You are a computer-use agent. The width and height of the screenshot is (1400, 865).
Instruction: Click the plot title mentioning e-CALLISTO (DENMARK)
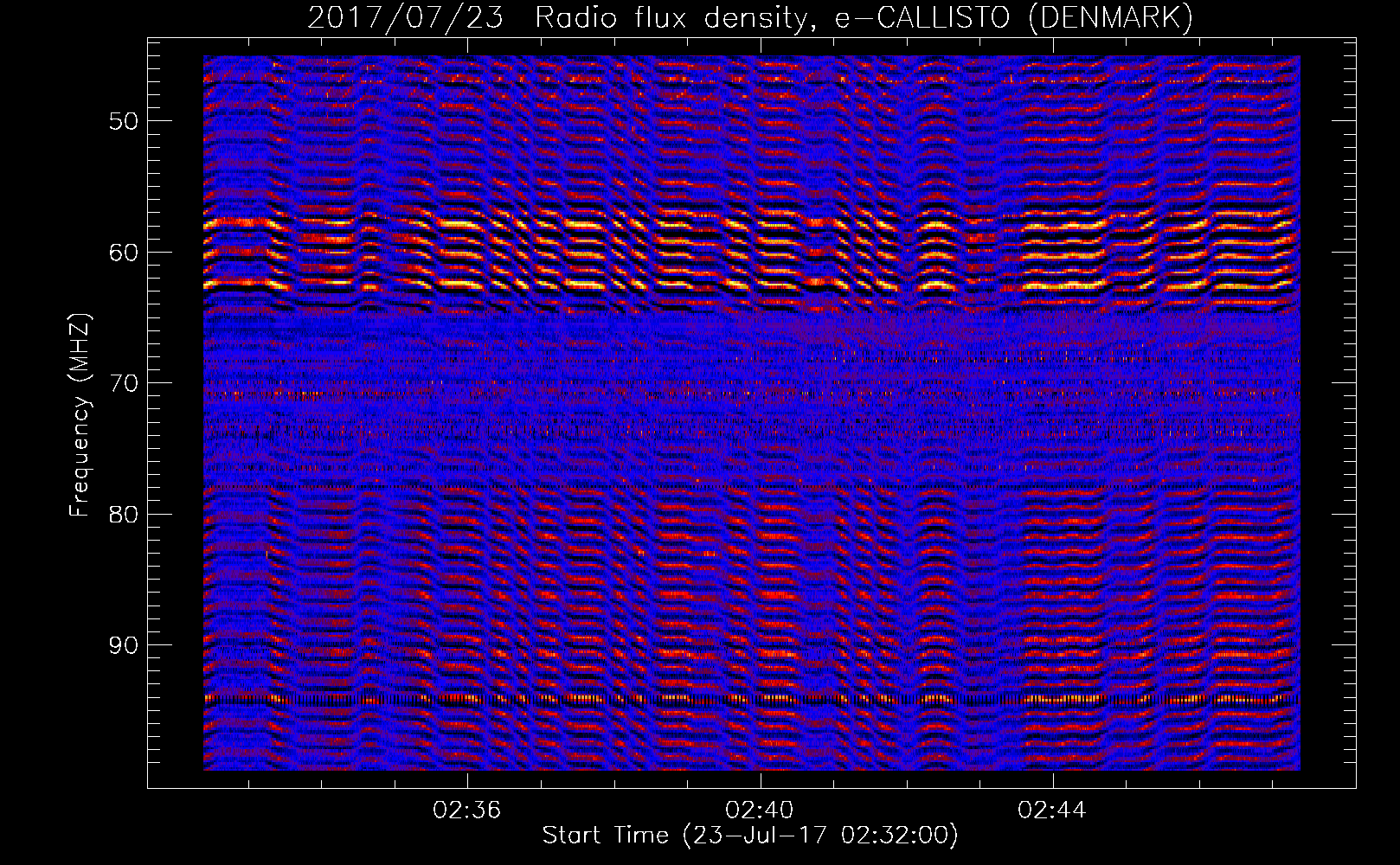750,17
